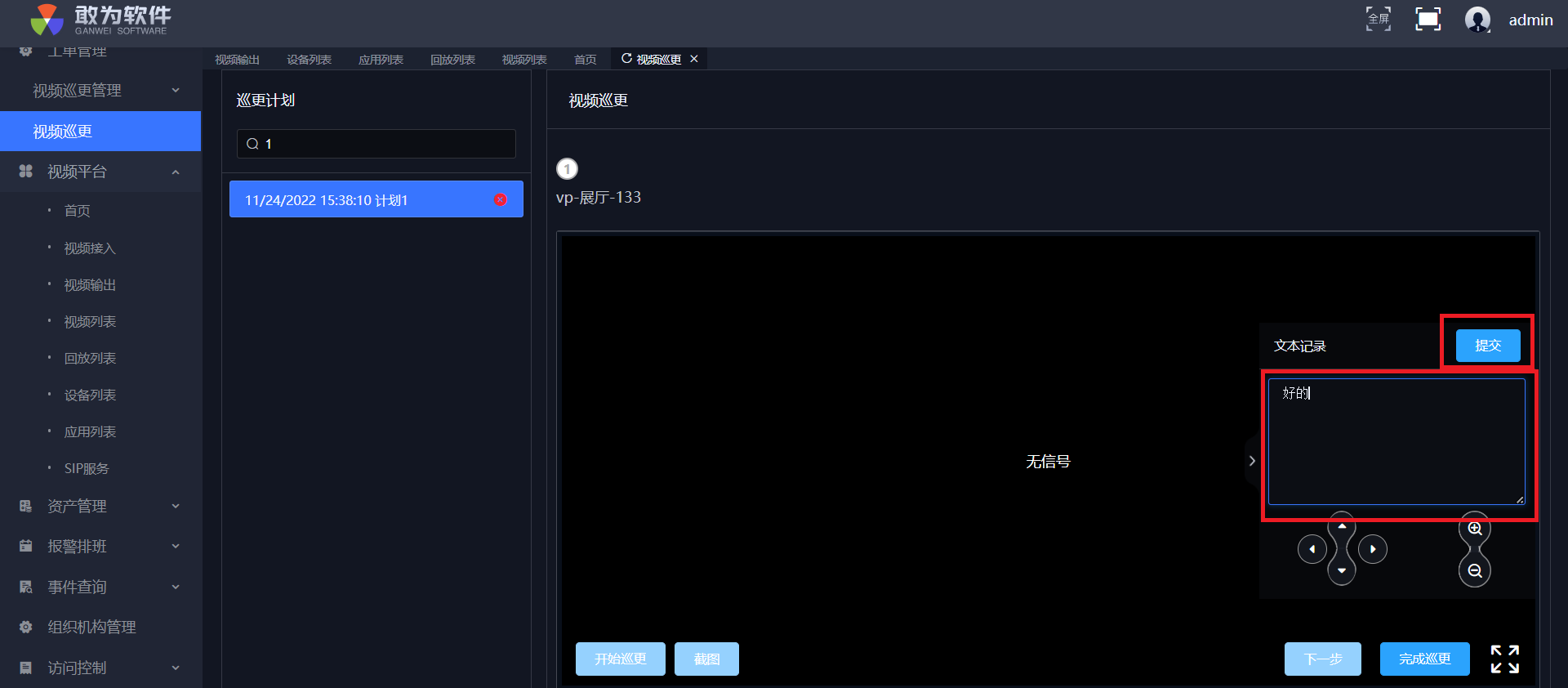Pan camera left with PTZ left arrow

(x=1312, y=549)
